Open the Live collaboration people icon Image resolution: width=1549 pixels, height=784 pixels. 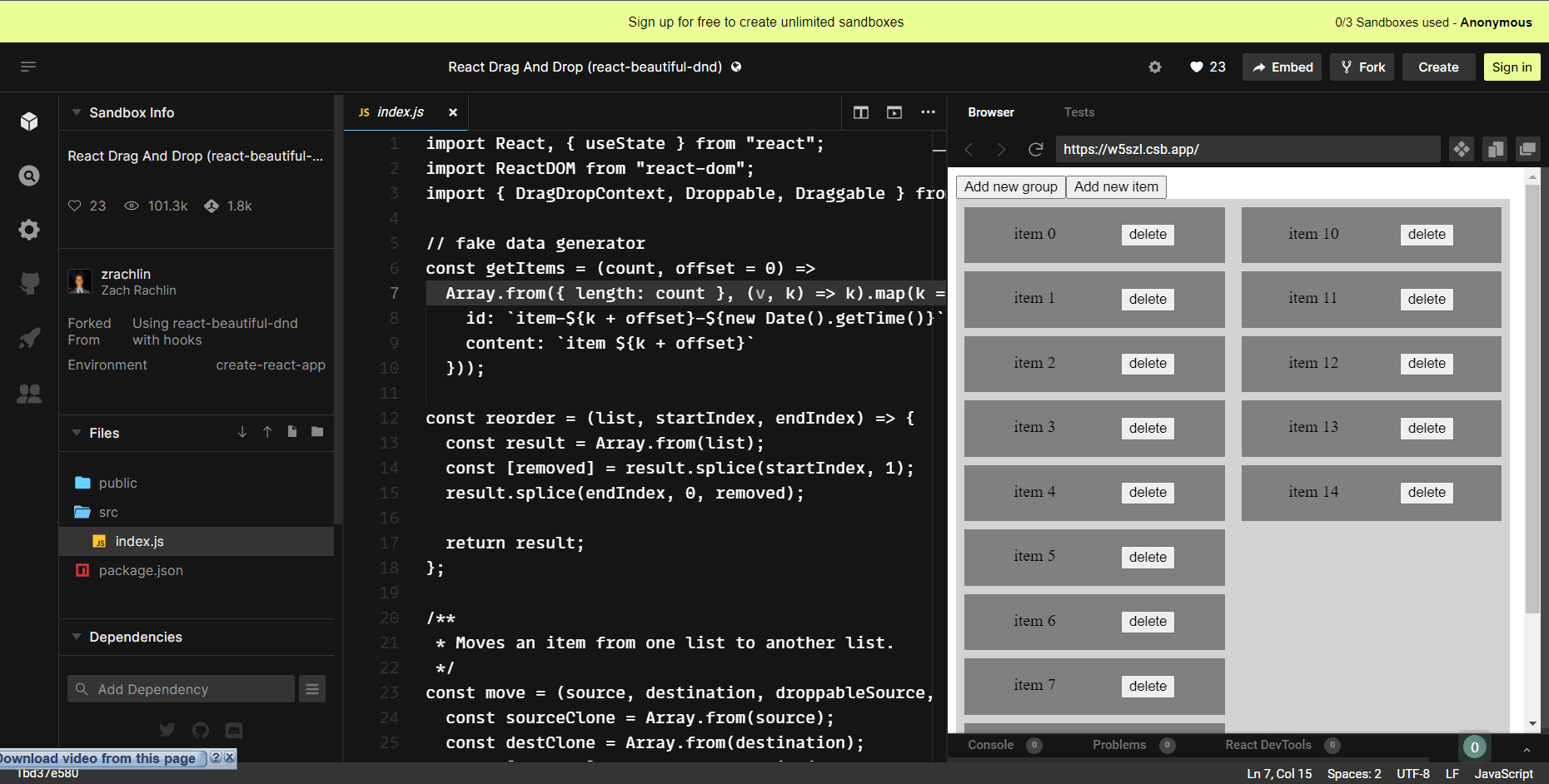(29, 393)
